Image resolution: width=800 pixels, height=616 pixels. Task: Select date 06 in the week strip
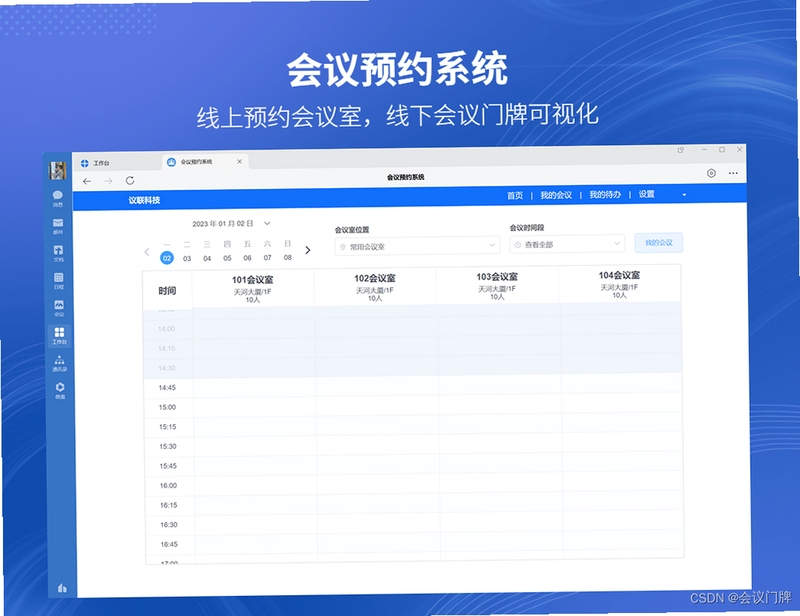coord(247,258)
